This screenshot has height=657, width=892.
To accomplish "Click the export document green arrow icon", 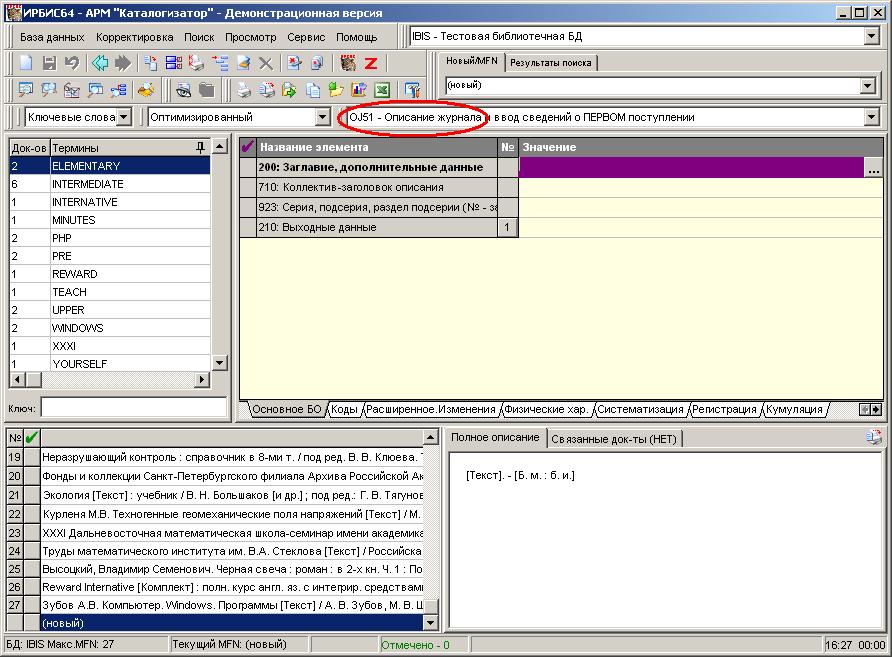I will (290, 89).
